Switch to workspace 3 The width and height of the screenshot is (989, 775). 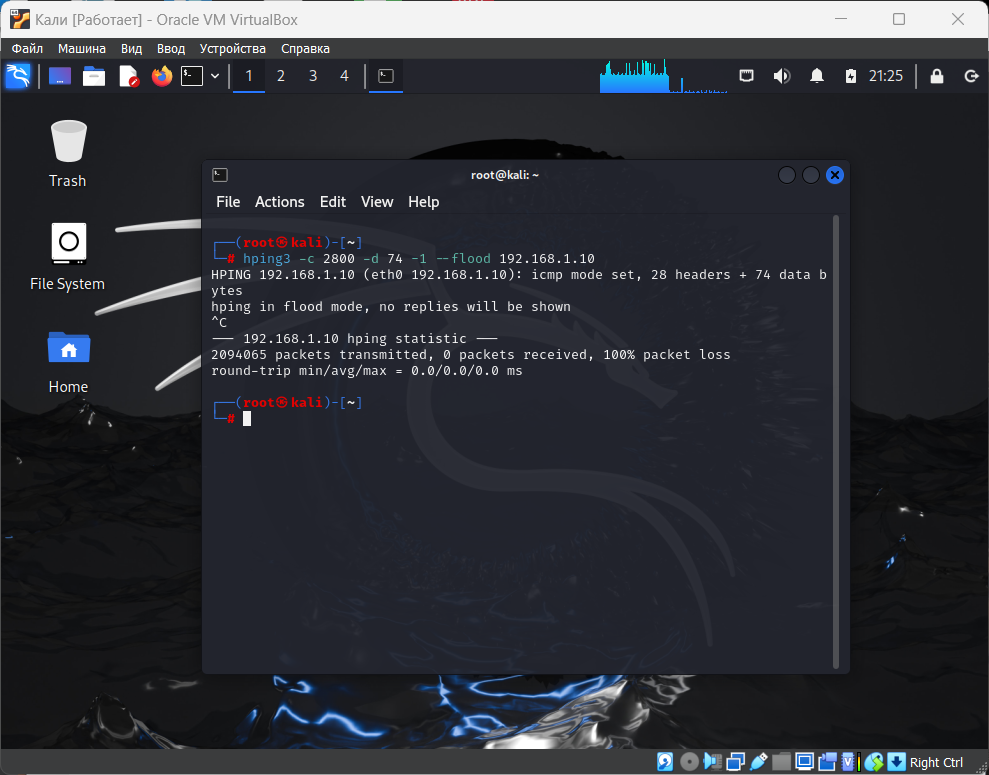point(313,76)
